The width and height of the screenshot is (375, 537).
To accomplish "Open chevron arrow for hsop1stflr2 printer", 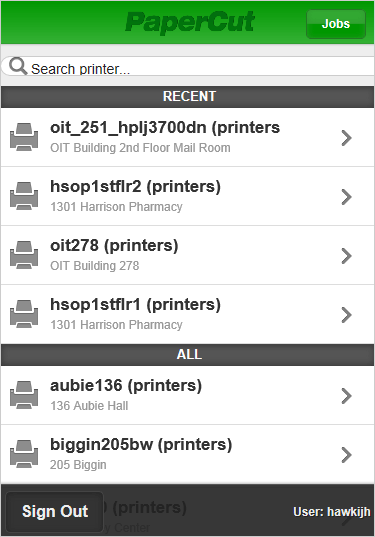I will [347, 197].
